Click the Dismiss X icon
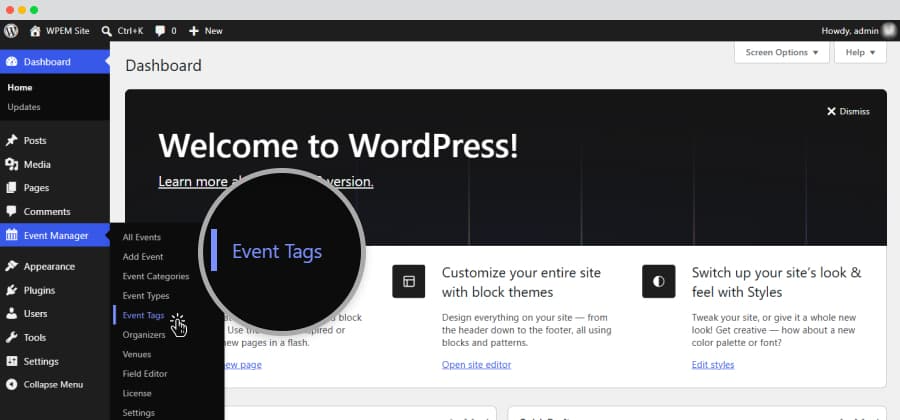900x420 pixels. 831,111
